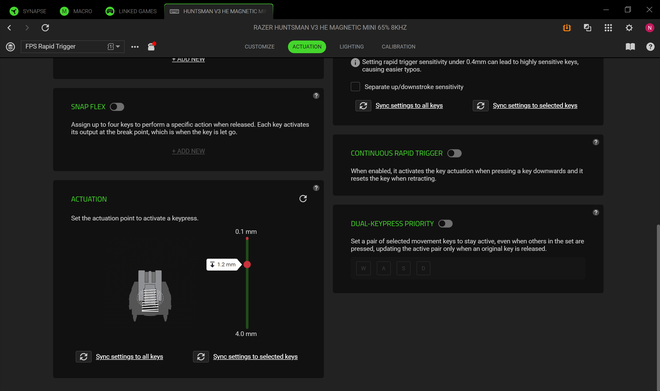Show help for Continuous Rapid Trigger panel
This screenshot has height=391, width=660.
(x=596, y=142)
